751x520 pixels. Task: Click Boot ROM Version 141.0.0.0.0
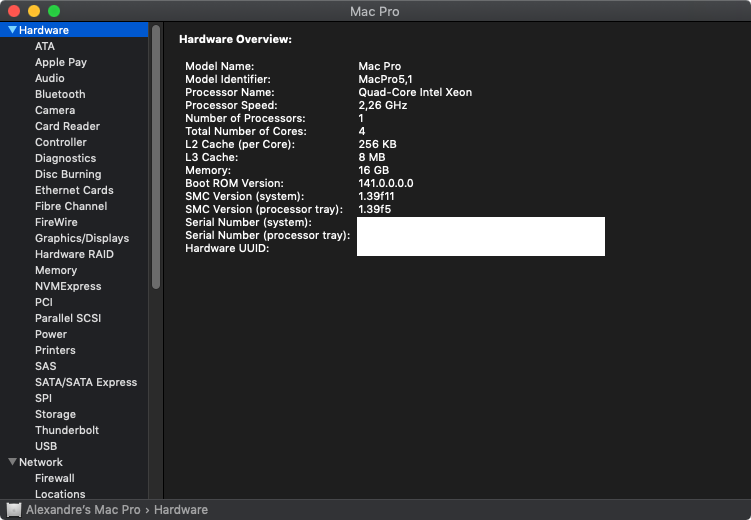pos(386,183)
